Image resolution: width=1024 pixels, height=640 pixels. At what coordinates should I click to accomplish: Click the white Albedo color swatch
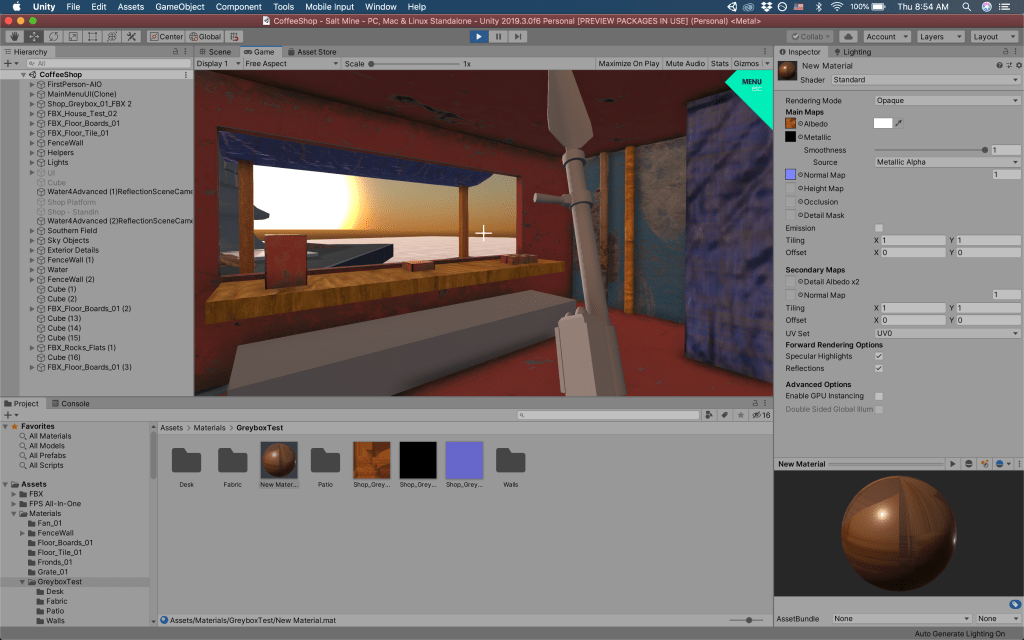tap(882, 123)
